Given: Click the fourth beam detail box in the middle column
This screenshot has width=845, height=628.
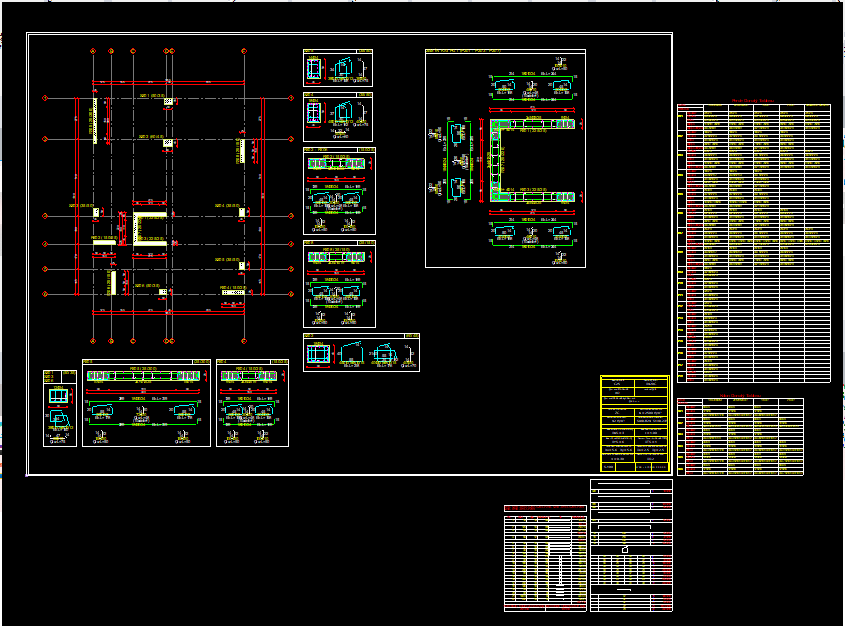Looking at the screenshot, I should 339,284.
